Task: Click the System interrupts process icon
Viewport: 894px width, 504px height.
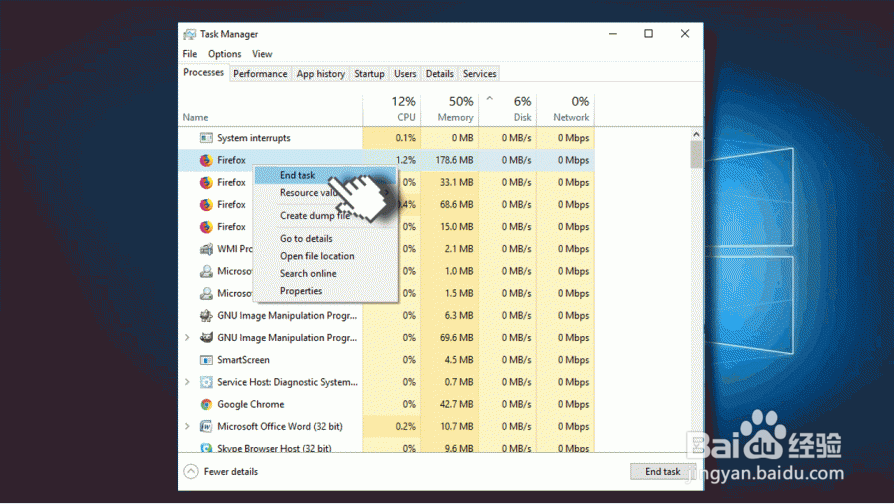Action: [206, 138]
